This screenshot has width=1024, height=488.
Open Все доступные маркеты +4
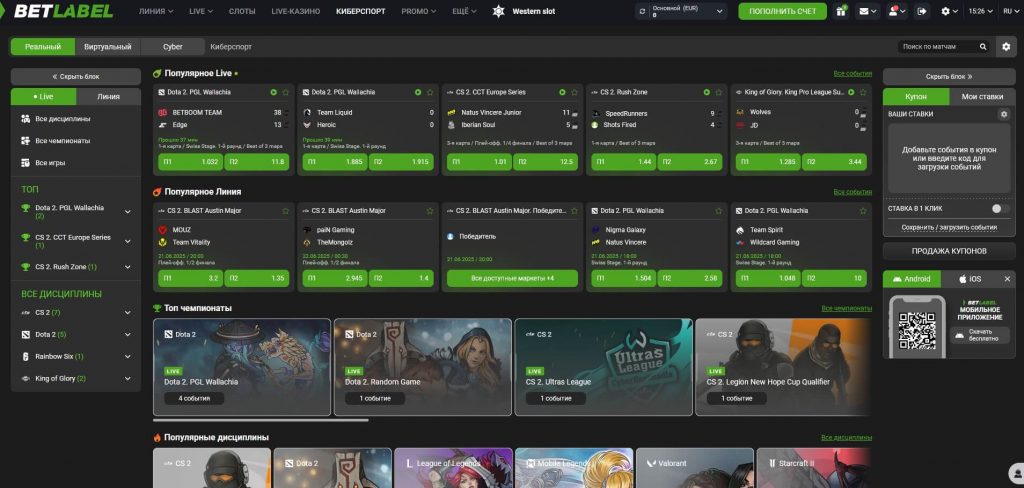pyautogui.click(x=512, y=278)
